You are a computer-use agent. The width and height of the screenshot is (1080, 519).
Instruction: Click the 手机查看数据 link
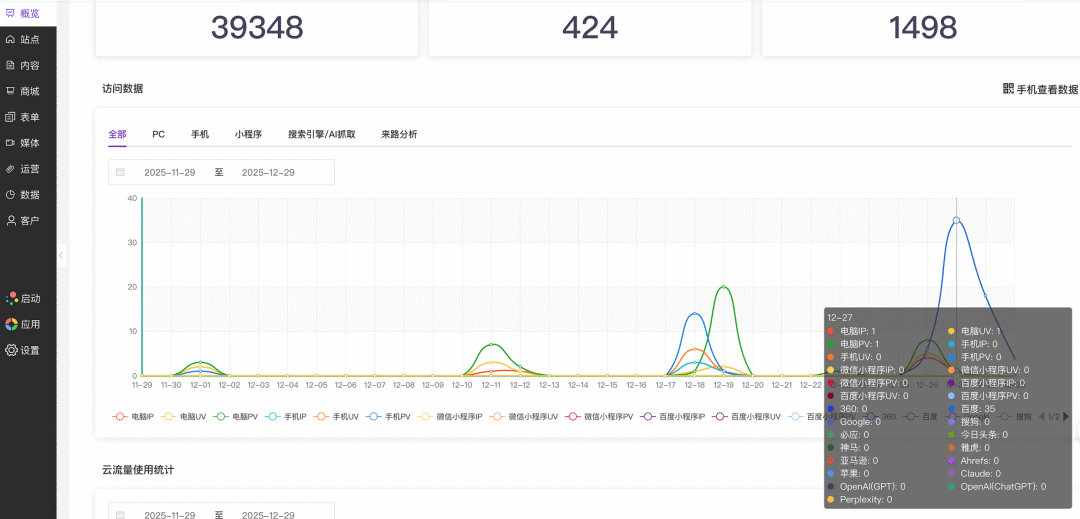click(x=1047, y=89)
